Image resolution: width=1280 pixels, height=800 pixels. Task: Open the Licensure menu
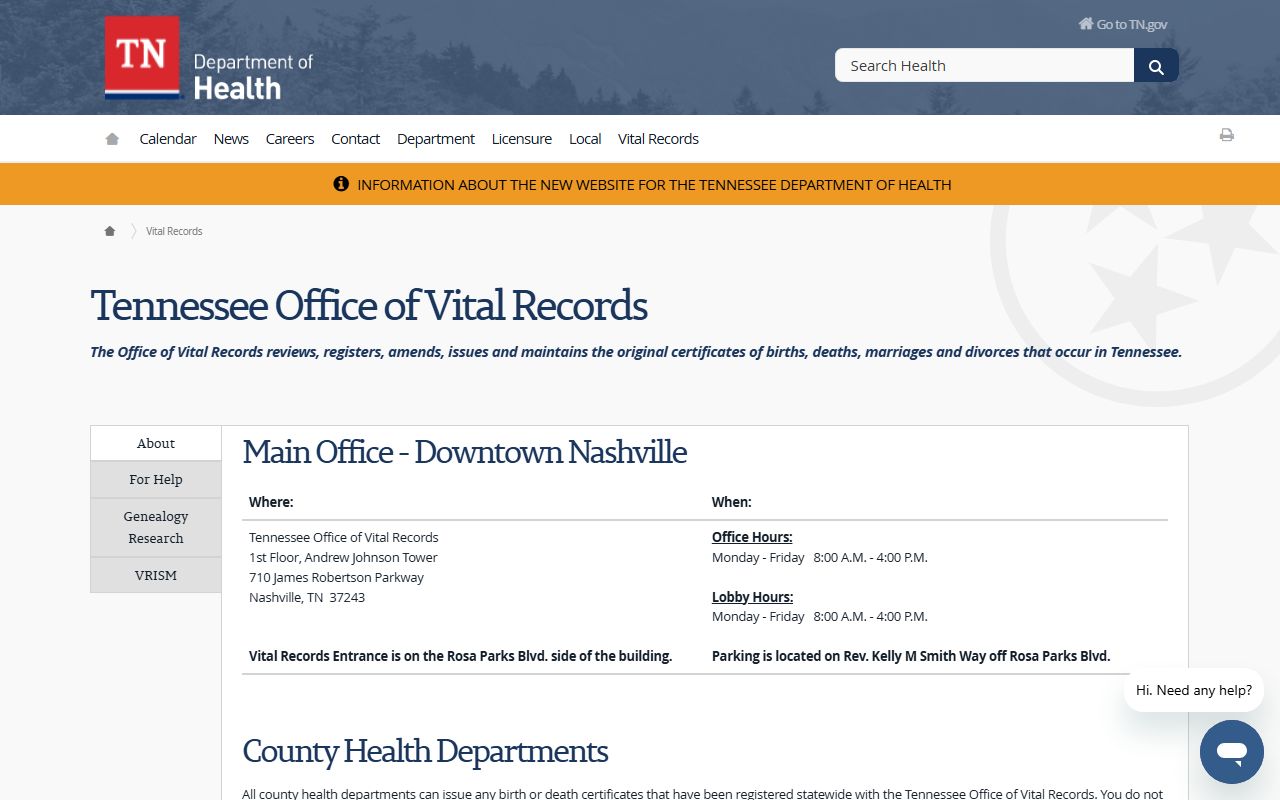(x=522, y=139)
